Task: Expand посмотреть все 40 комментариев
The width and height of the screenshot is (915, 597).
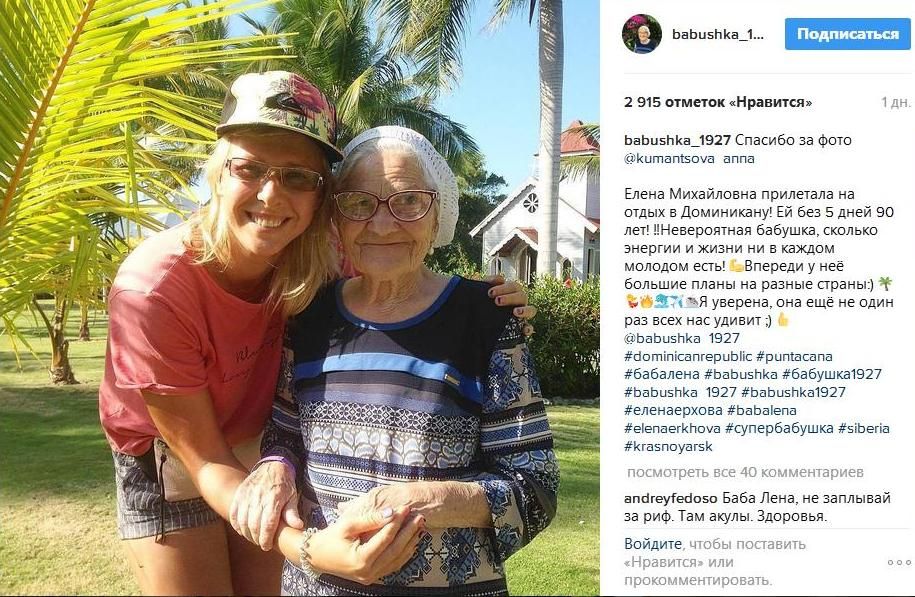Action: coord(745,472)
